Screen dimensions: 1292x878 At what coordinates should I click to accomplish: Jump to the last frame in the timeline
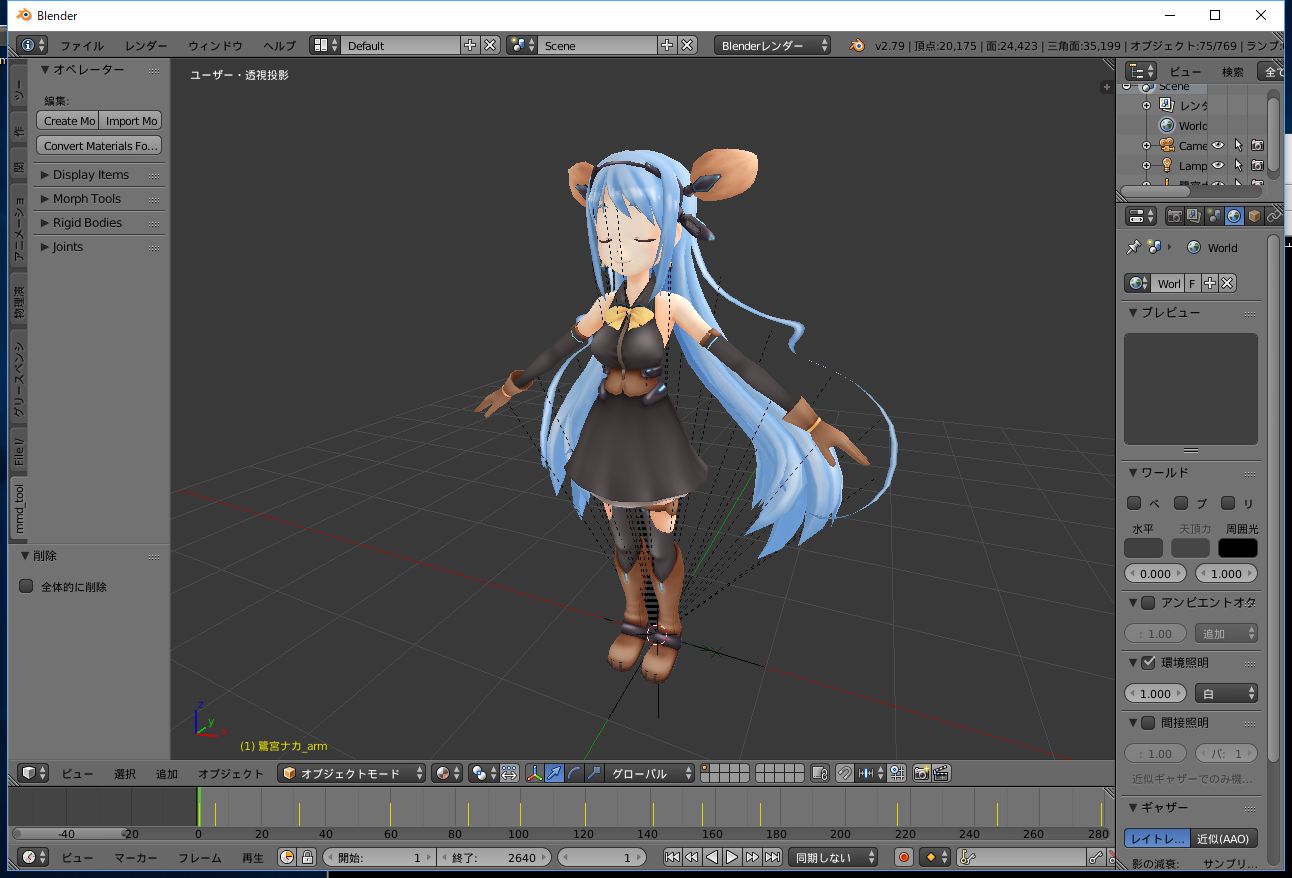(x=772, y=857)
